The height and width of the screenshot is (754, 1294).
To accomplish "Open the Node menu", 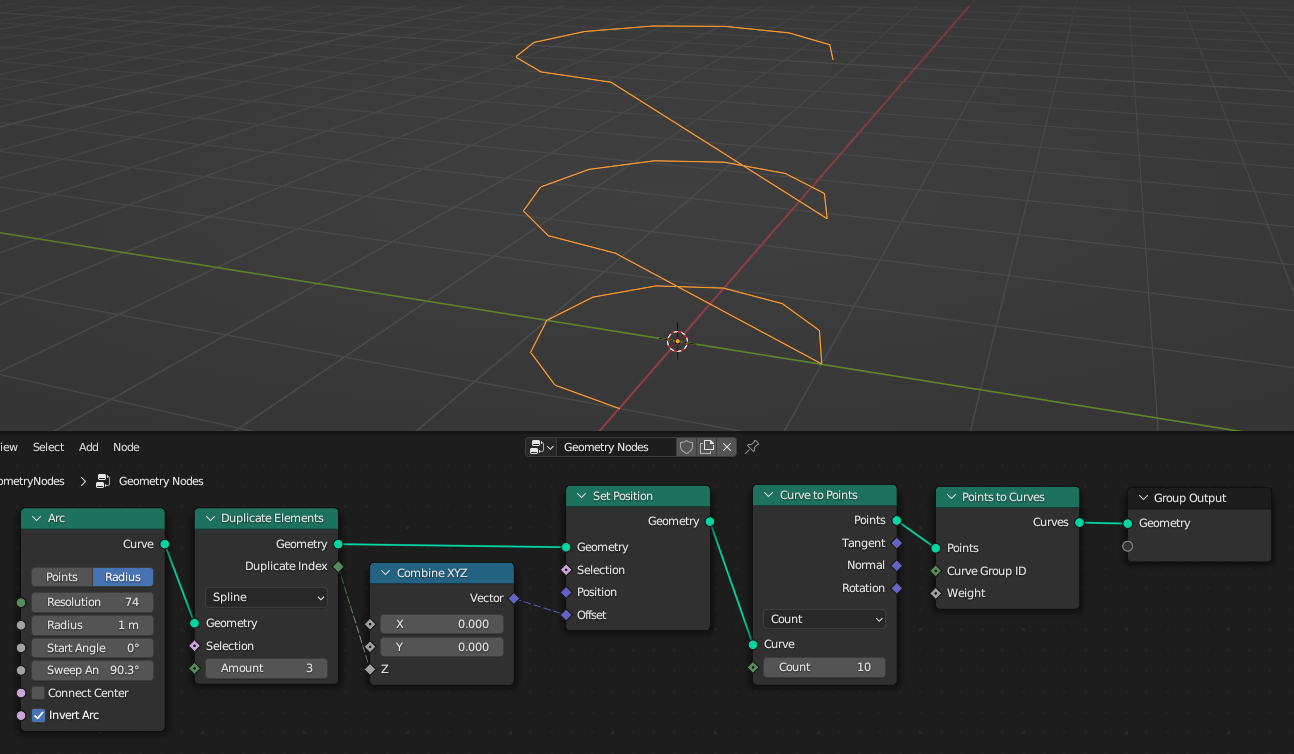I will (x=126, y=447).
